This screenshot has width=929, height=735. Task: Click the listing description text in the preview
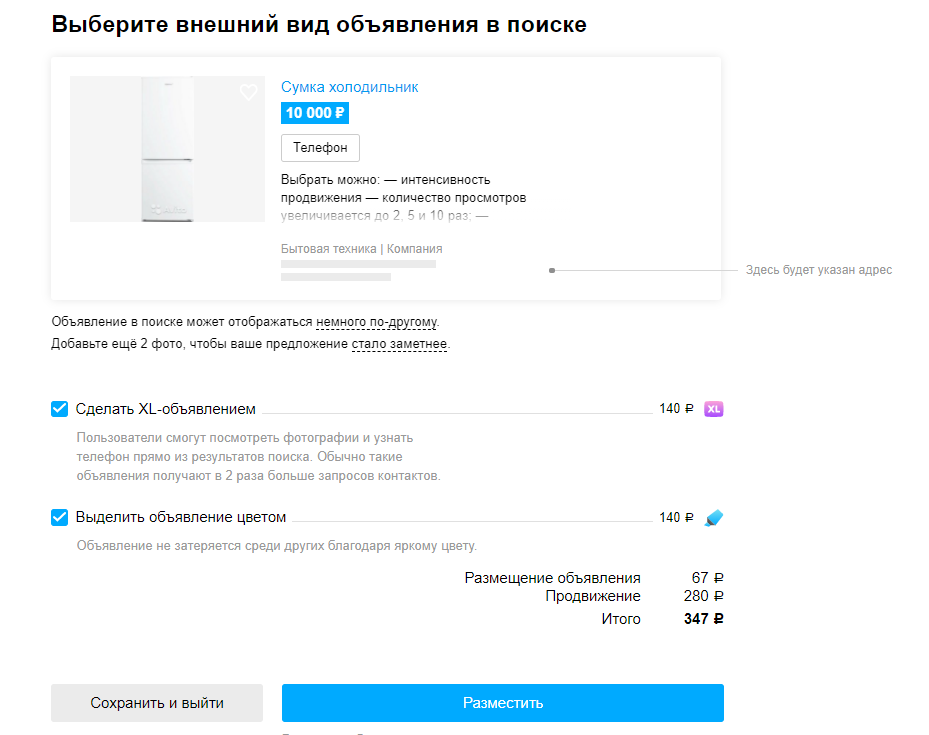point(403,198)
